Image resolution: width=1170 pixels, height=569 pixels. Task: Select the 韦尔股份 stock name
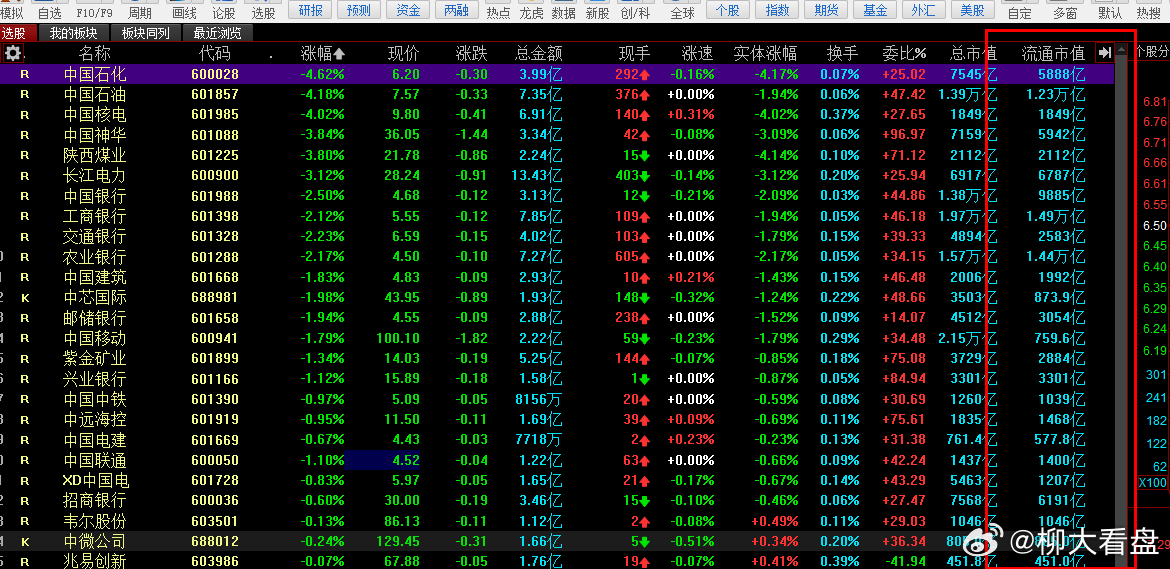pyautogui.click(x=95, y=521)
